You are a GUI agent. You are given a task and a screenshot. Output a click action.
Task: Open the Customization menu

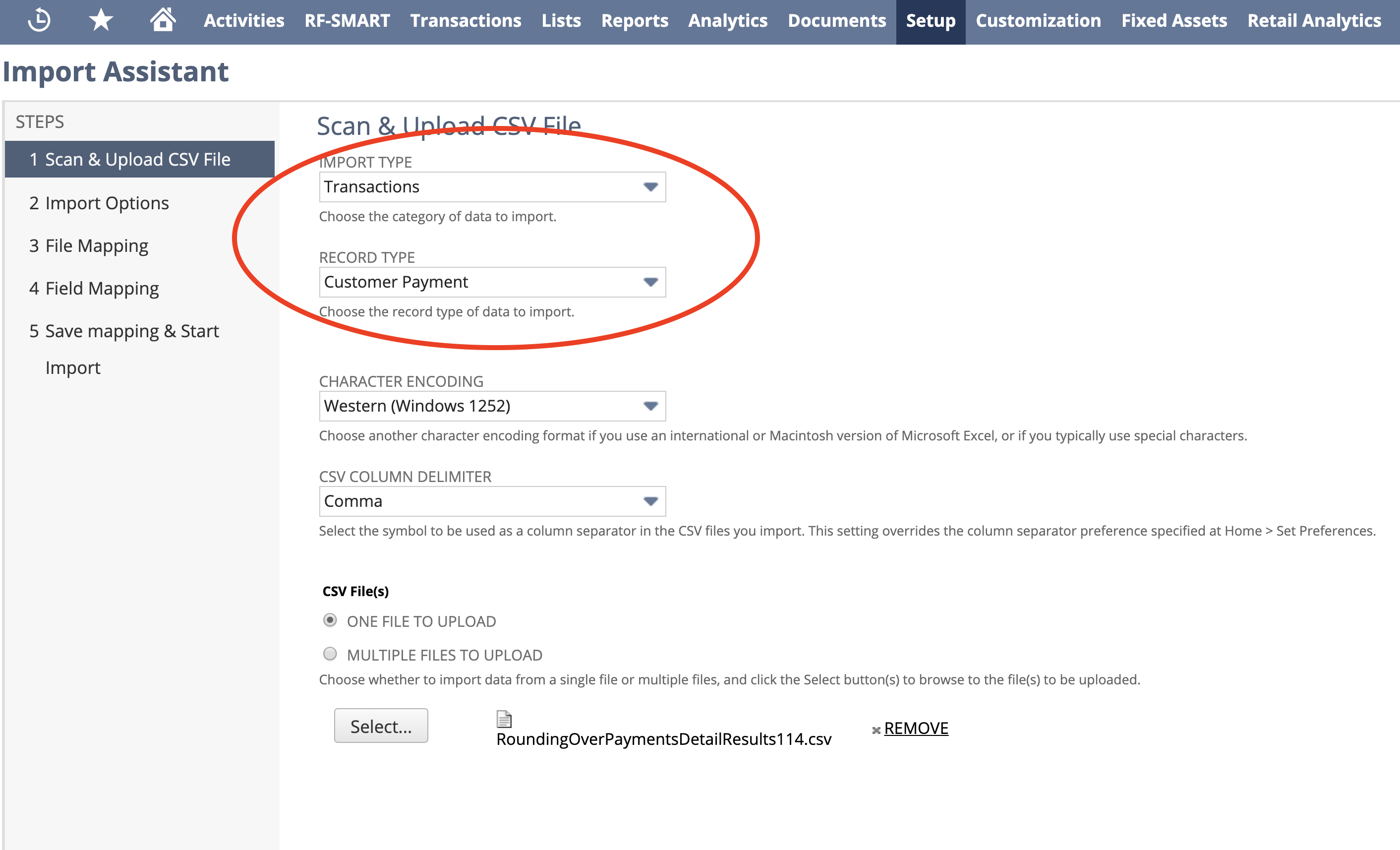pyautogui.click(x=1038, y=21)
